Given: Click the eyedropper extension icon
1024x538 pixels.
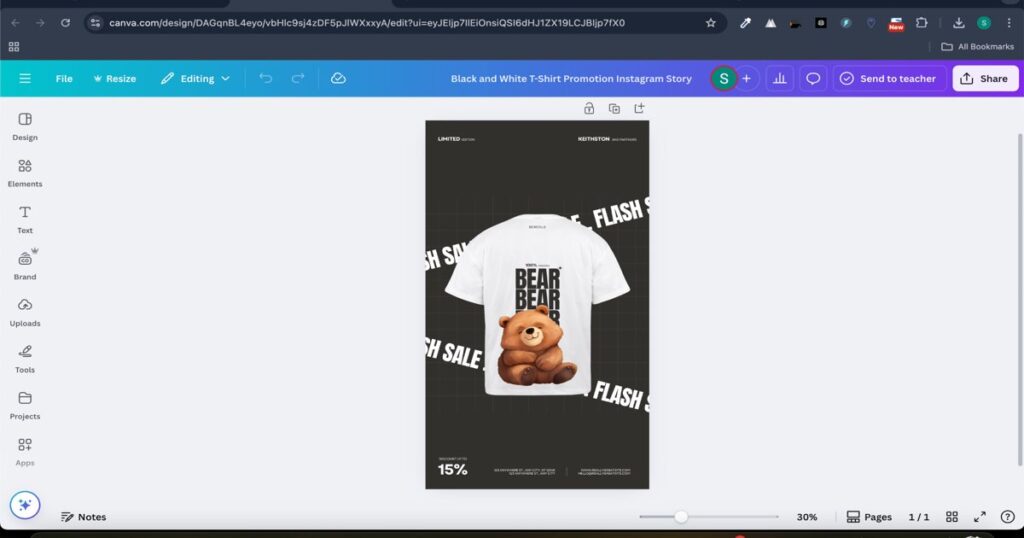Looking at the screenshot, I should click(x=745, y=23).
